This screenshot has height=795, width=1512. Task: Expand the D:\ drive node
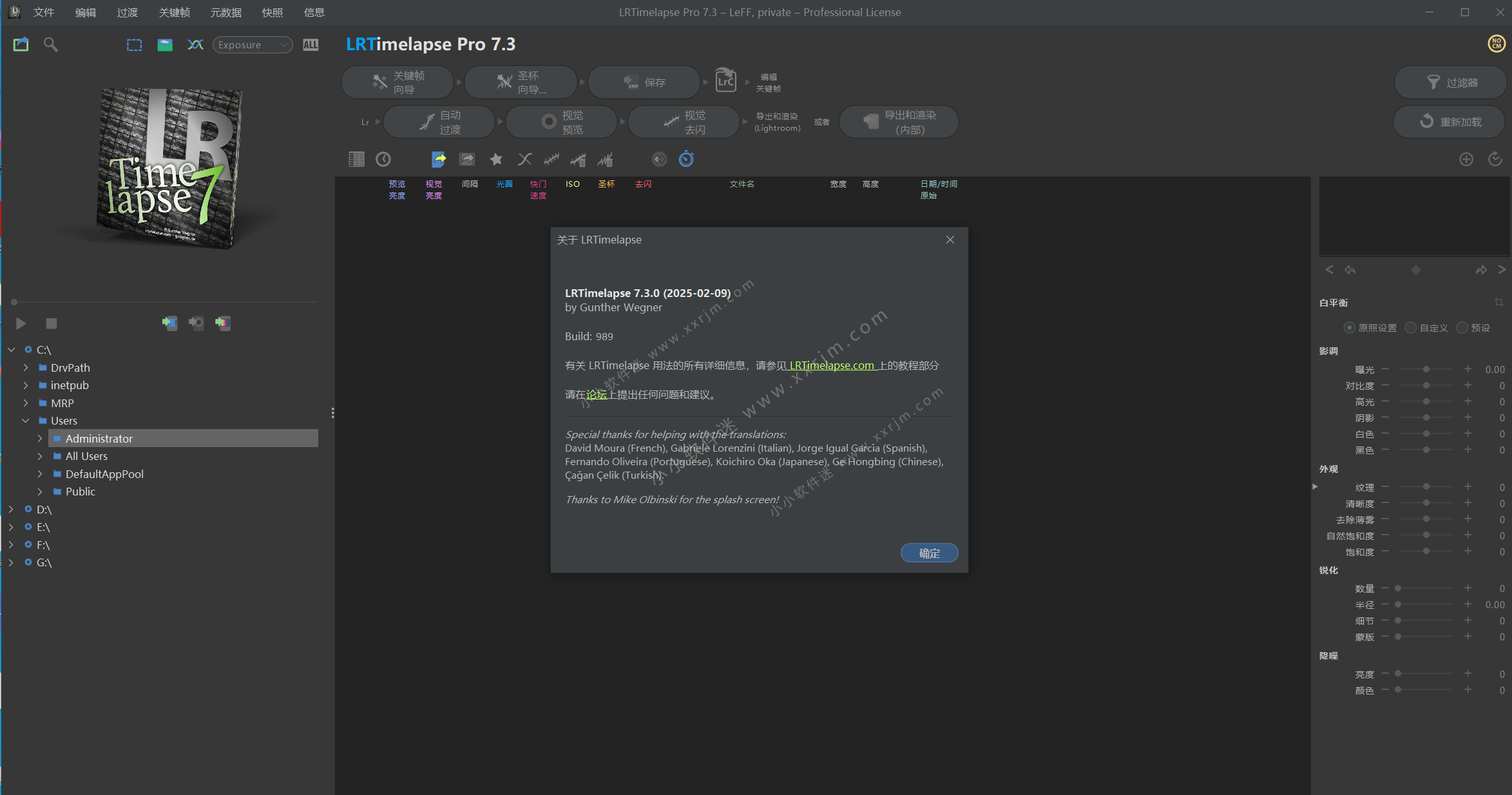pyautogui.click(x=11, y=510)
